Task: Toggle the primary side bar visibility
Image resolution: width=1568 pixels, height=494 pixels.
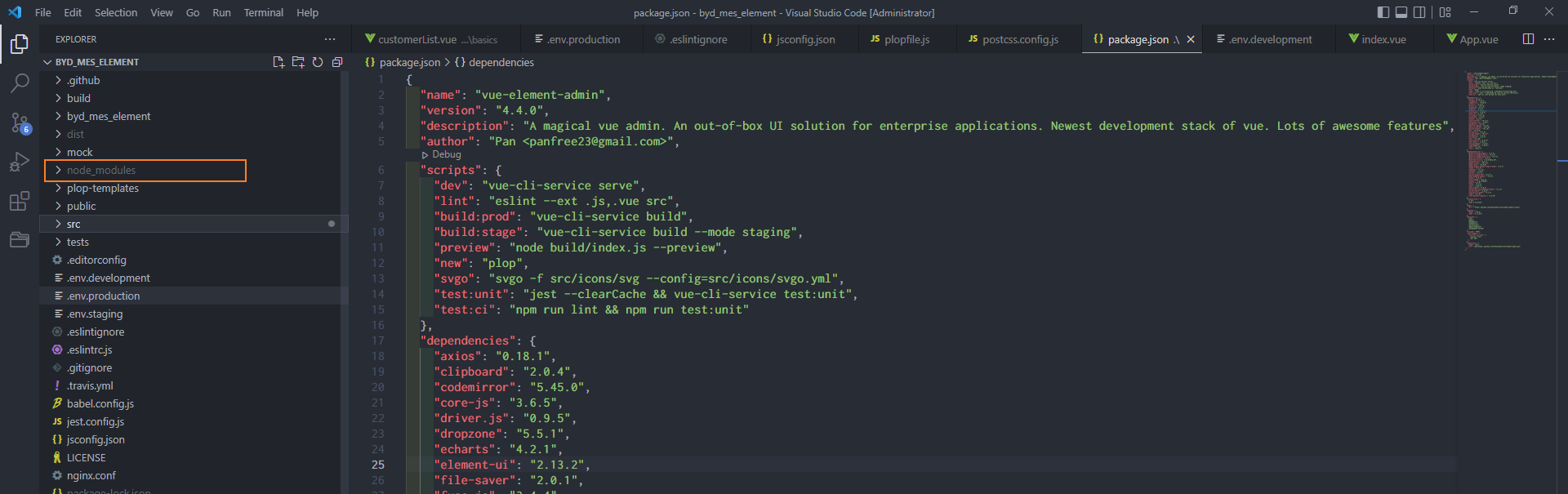Action: click(x=1383, y=12)
